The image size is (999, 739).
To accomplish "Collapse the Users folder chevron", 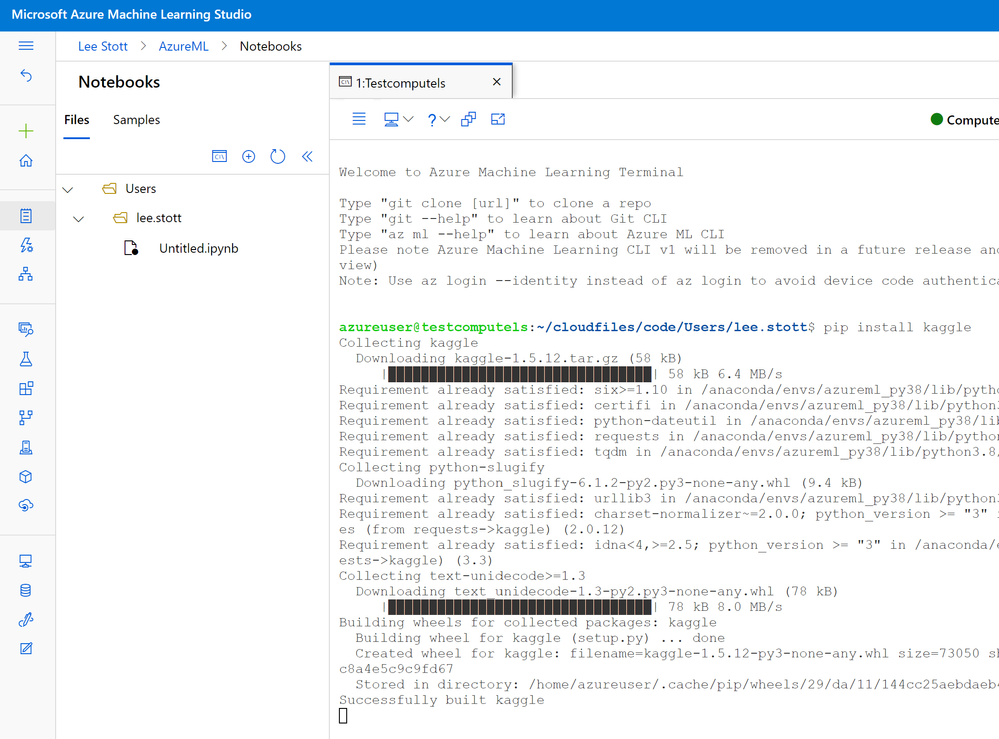I will (x=68, y=189).
